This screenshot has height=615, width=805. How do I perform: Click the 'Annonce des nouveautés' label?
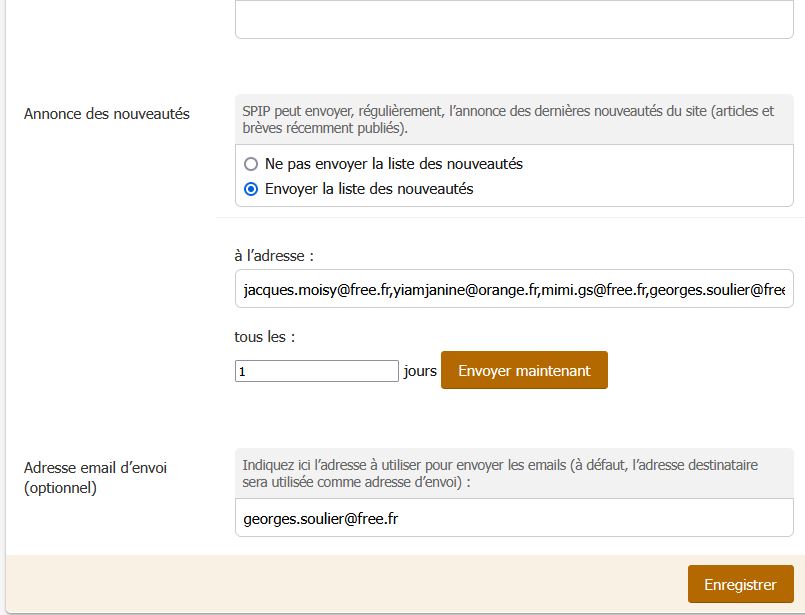[107, 113]
